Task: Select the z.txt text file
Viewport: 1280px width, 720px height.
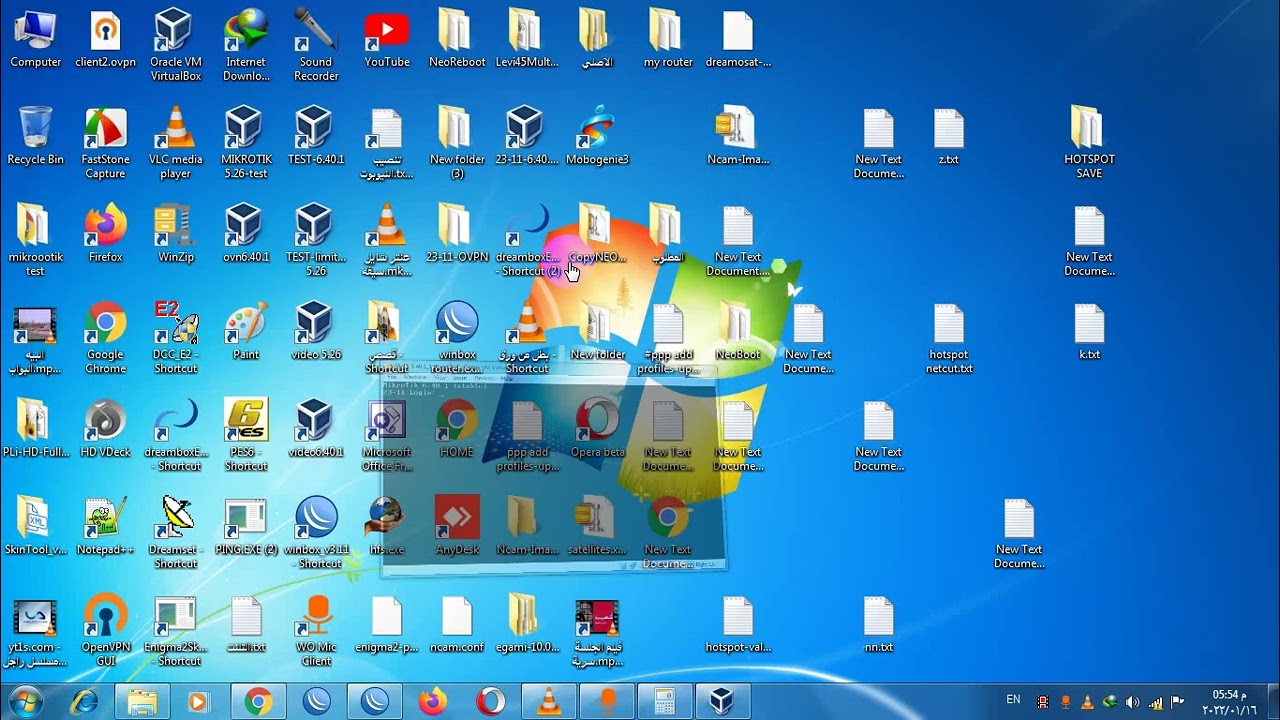Action: coord(948,137)
